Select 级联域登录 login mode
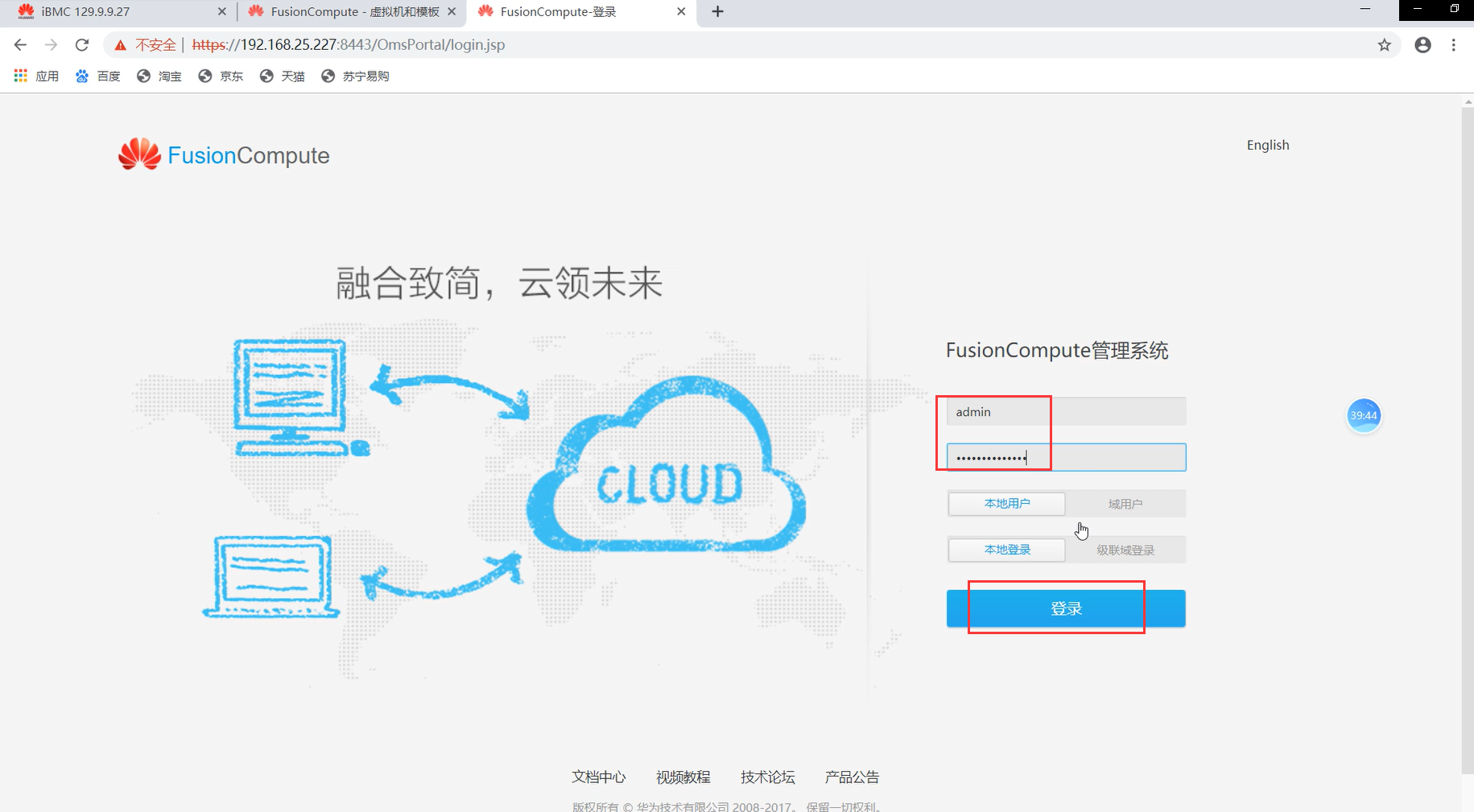Image resolution: width=1474 pixels, height=812 pixels. (x=1125, y=550)
